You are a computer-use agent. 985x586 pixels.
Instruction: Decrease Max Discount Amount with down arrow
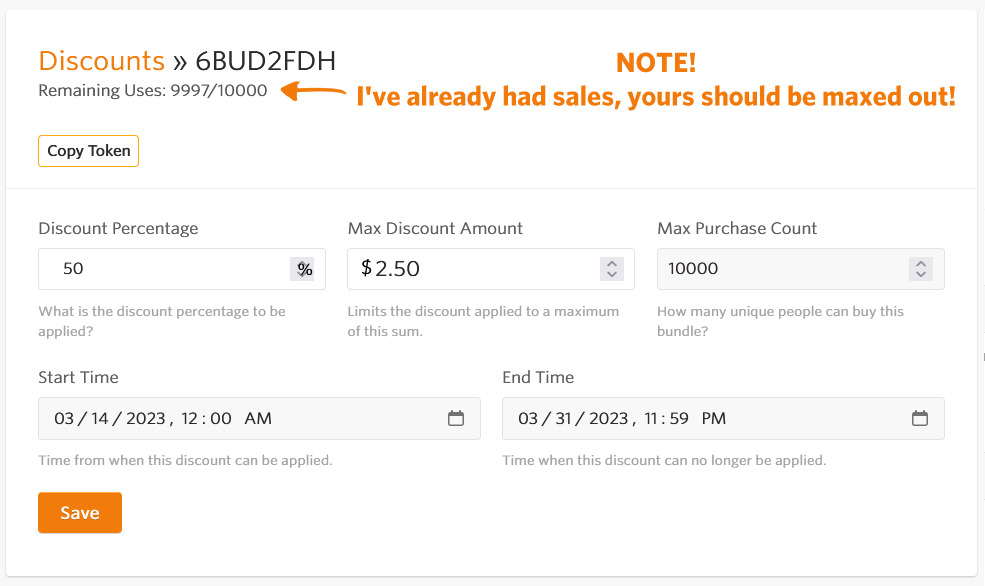(x=612, y=274)
